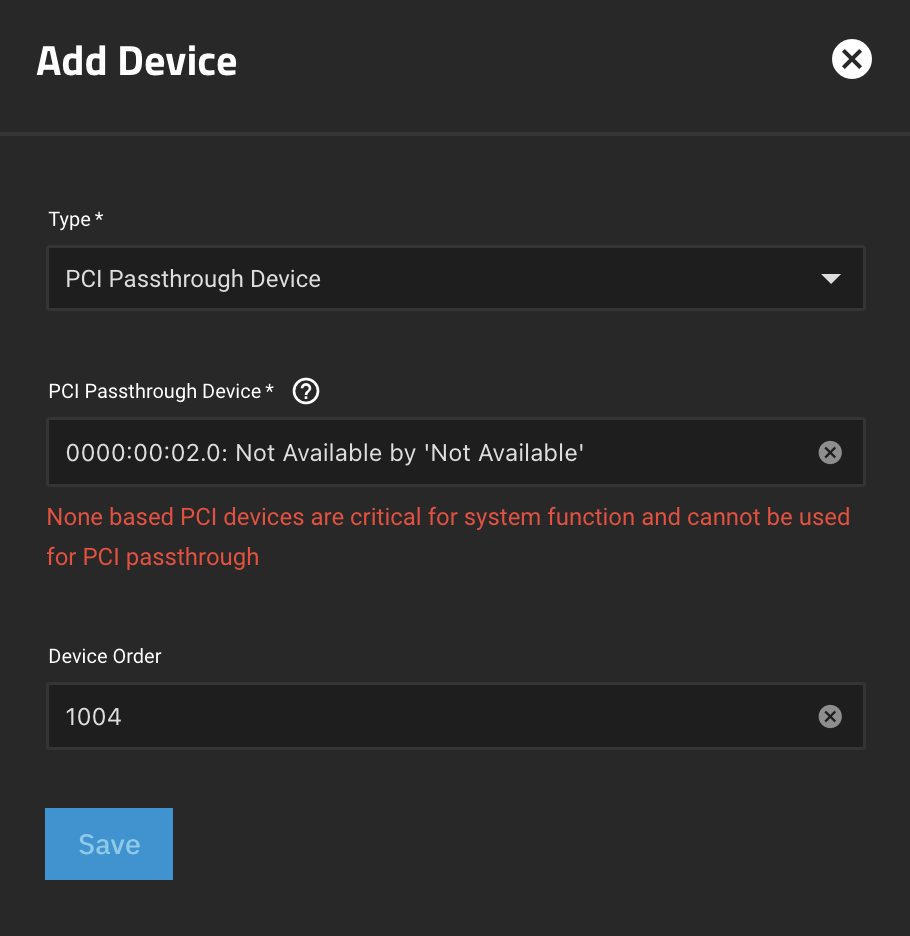The width and height of the screenshot is (910, 936).
Task: Clear the Device Order field value
Action: 830,716
